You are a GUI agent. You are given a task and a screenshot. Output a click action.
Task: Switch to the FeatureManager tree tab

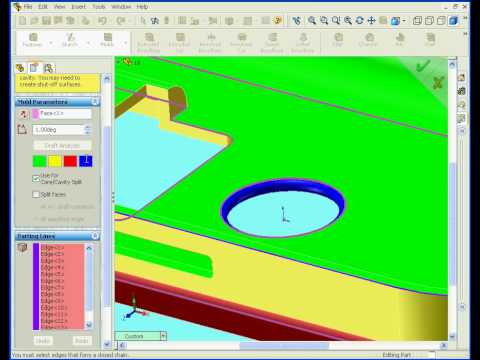20,68
